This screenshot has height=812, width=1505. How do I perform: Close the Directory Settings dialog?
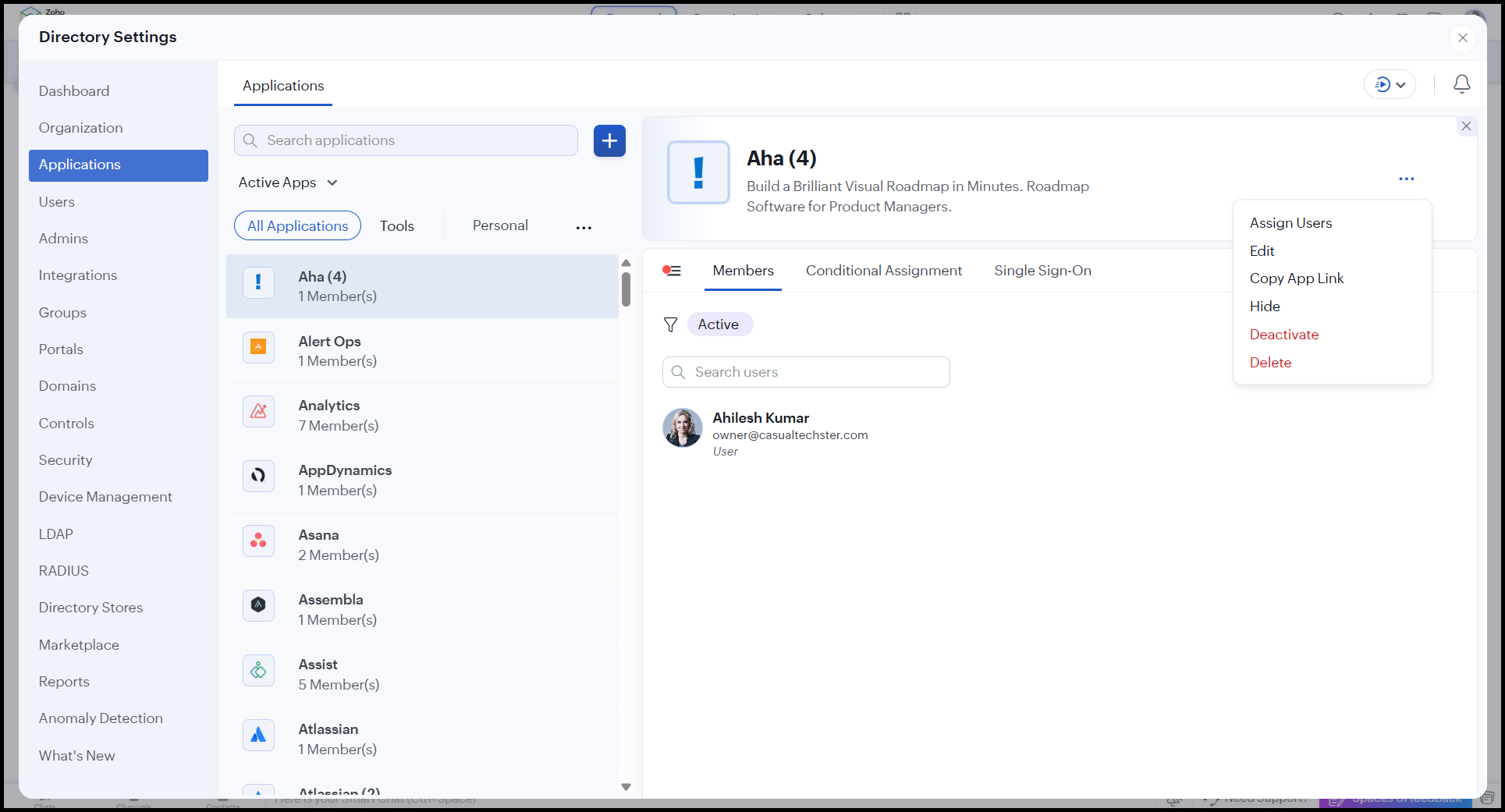(x=1462, y=37)
